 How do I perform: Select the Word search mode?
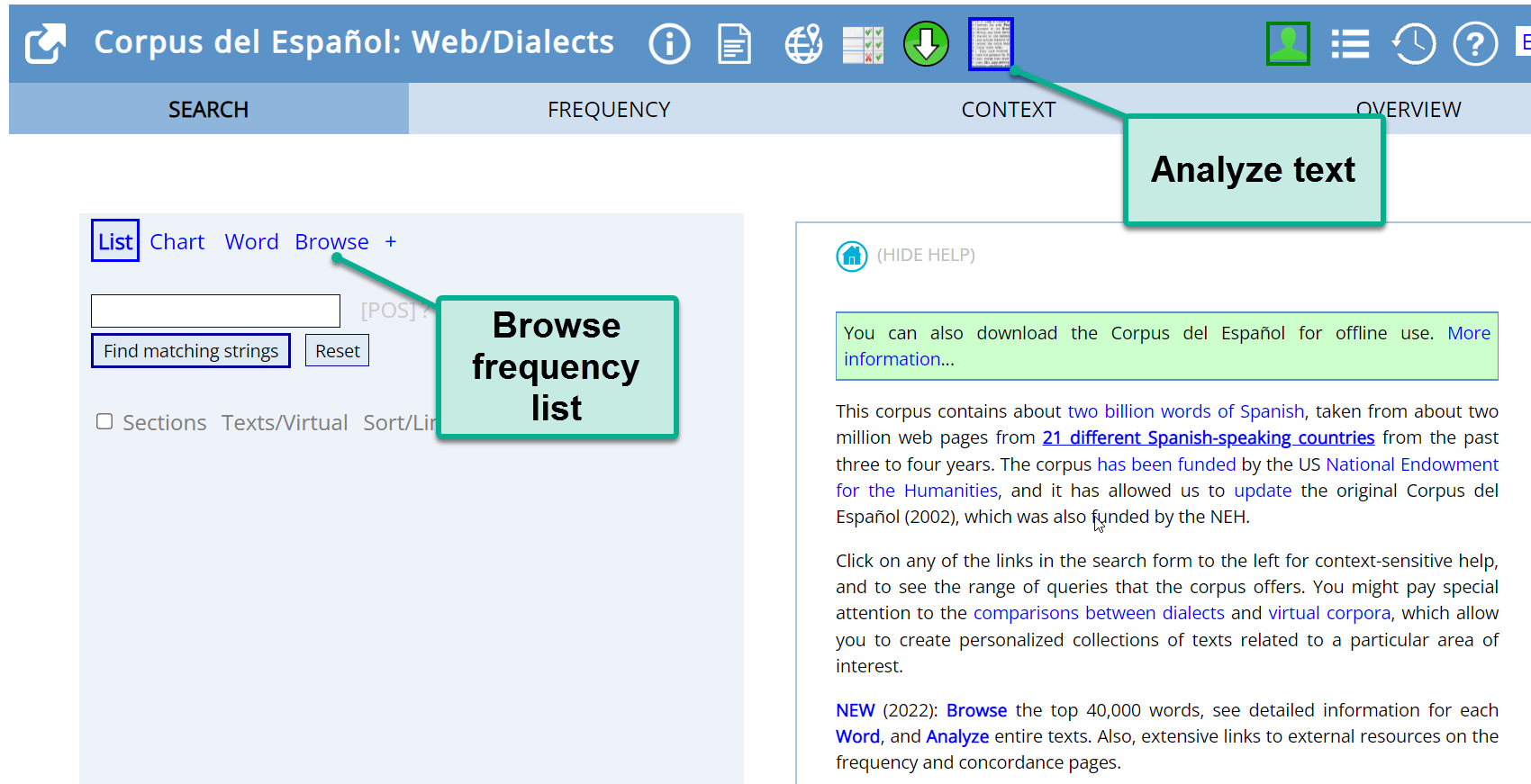(x=252, y=241)
